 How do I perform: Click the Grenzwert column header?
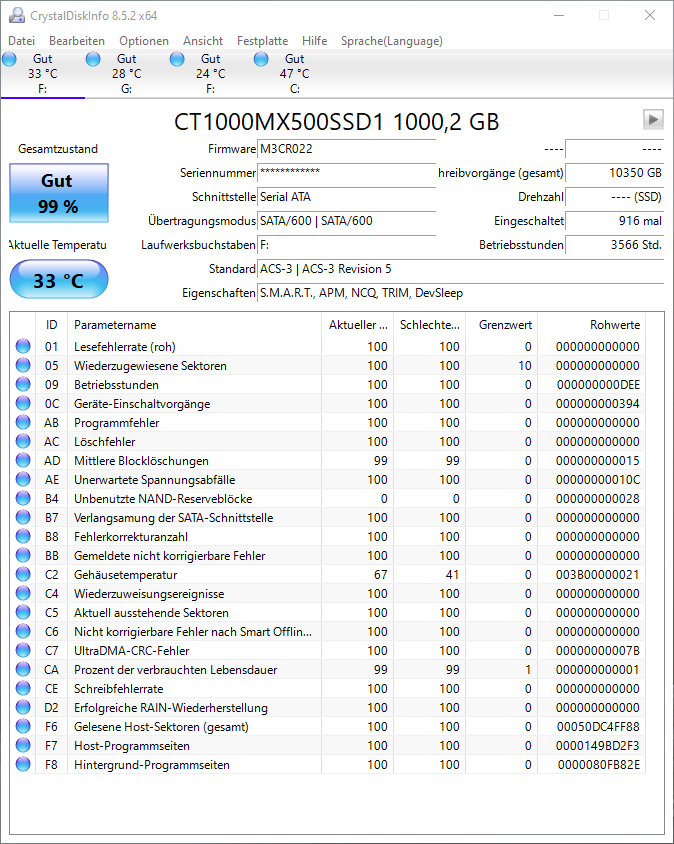click(x=501, y=325)
